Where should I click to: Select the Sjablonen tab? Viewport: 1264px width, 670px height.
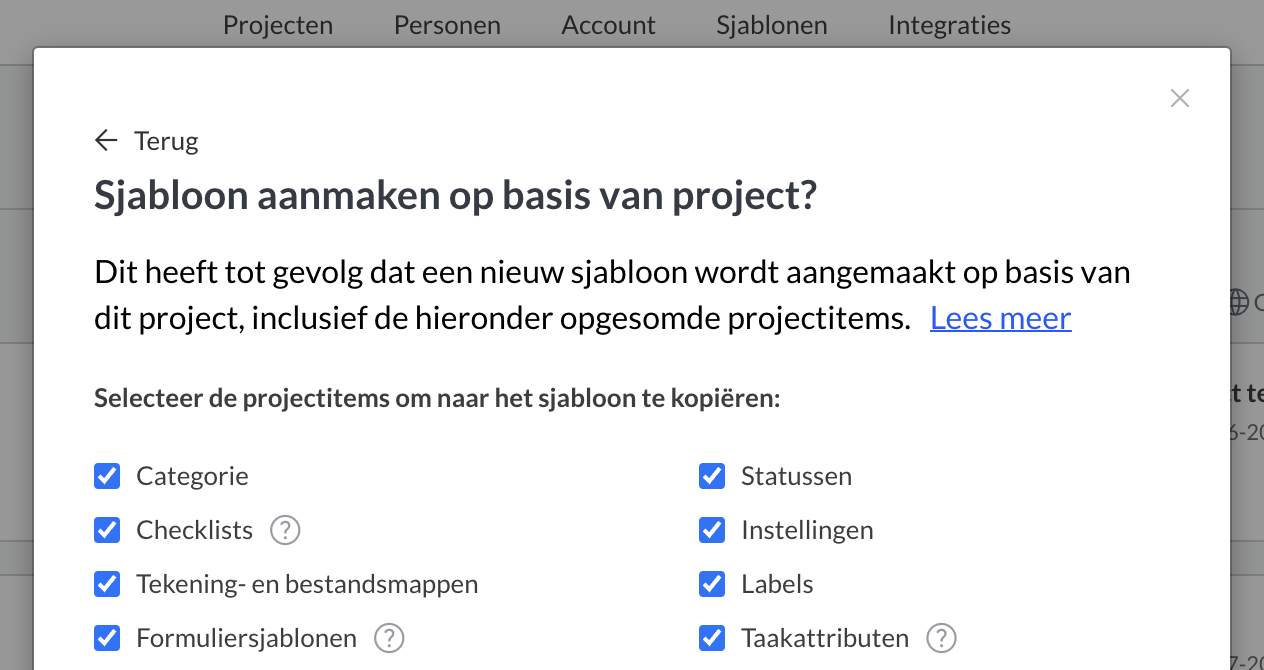772,25
